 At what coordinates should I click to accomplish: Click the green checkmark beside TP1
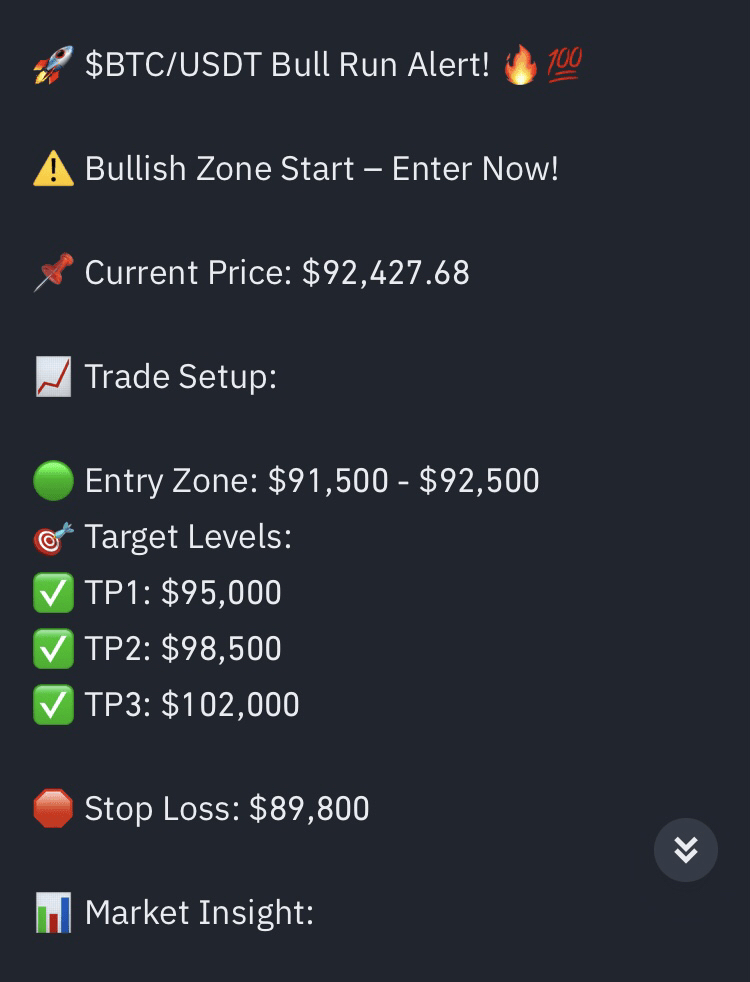click(x=53, y=593)
